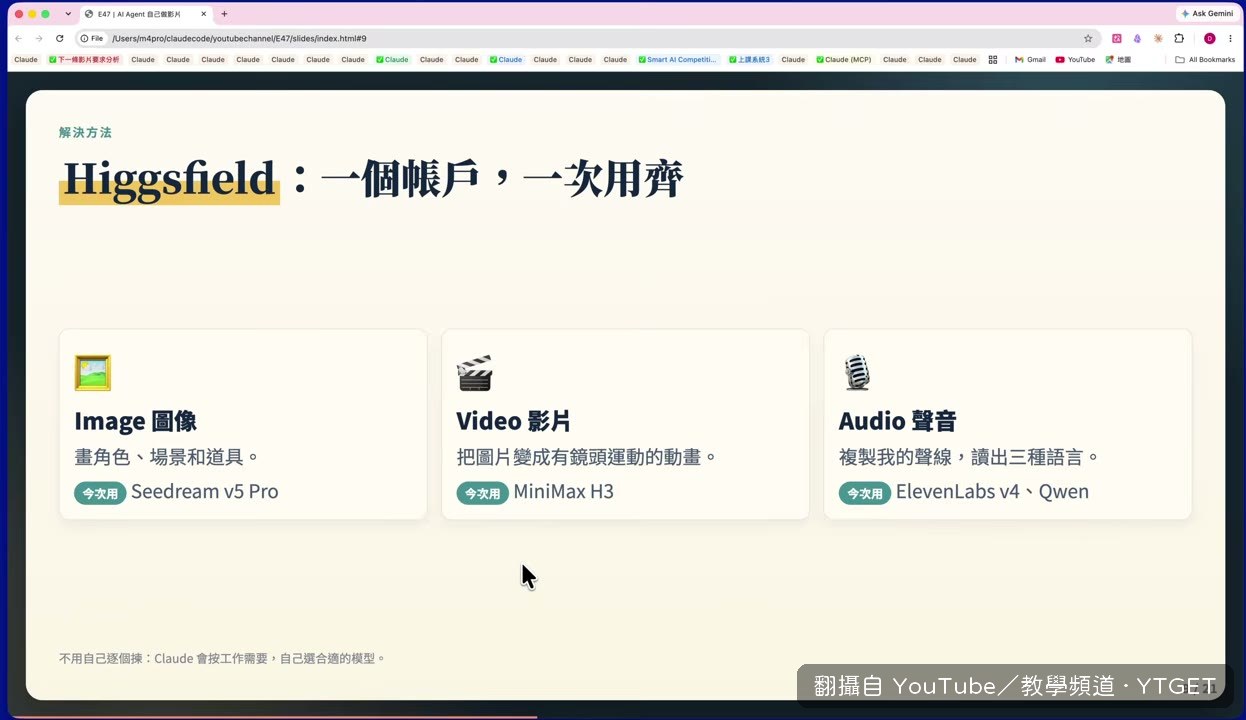Go back to the previous page
This screenshot has height=720, width=1246.
pyautogui.click(x=18, y=38)
